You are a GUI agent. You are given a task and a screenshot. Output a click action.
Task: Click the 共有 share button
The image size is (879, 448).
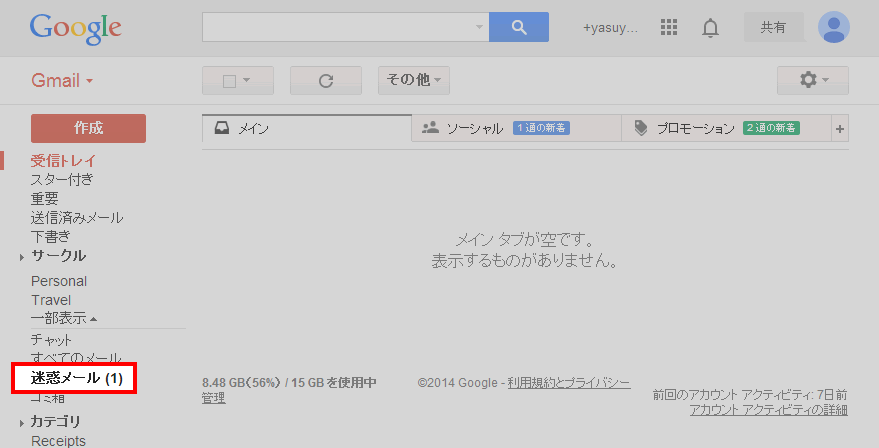click(x=773, y=28)
